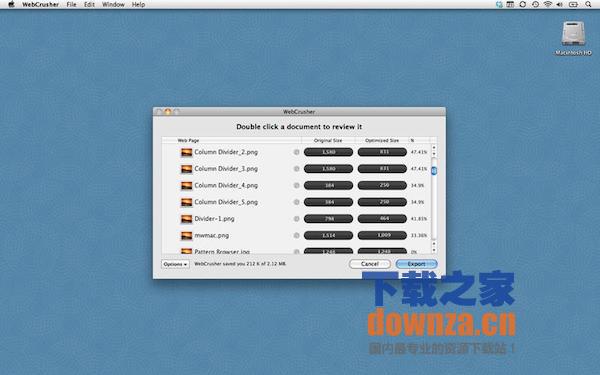
Task: Click the original size bar for Column Divider_2.png
Action: [328, 152]
